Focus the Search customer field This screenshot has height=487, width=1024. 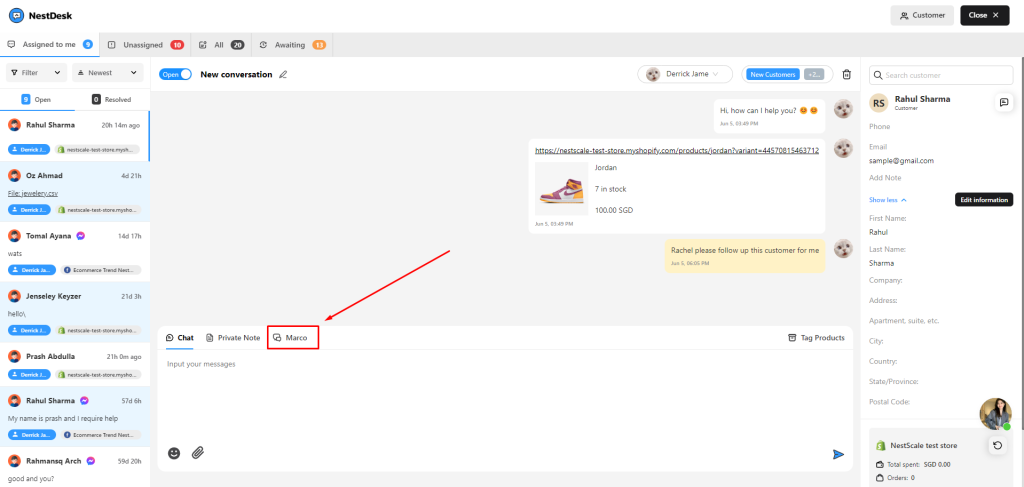pyautogui.click(x=941, y=75)
